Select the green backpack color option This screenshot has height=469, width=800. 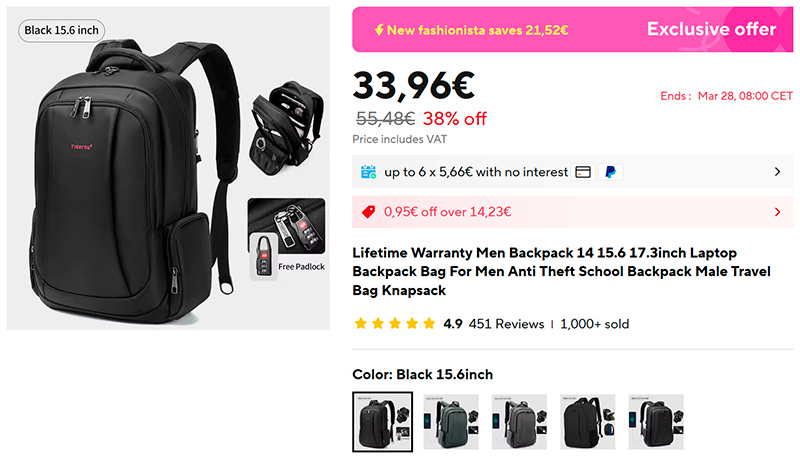pos(451,422)
